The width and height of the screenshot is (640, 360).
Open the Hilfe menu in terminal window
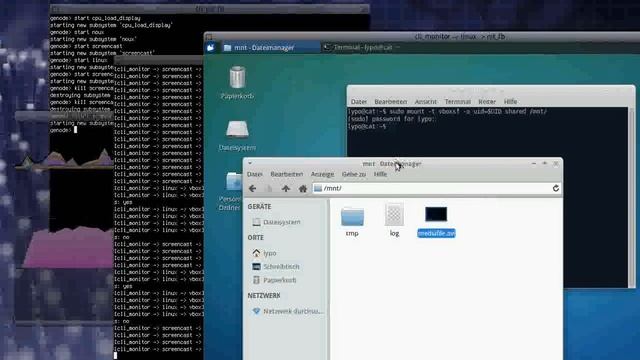click(x=510, y=102)
